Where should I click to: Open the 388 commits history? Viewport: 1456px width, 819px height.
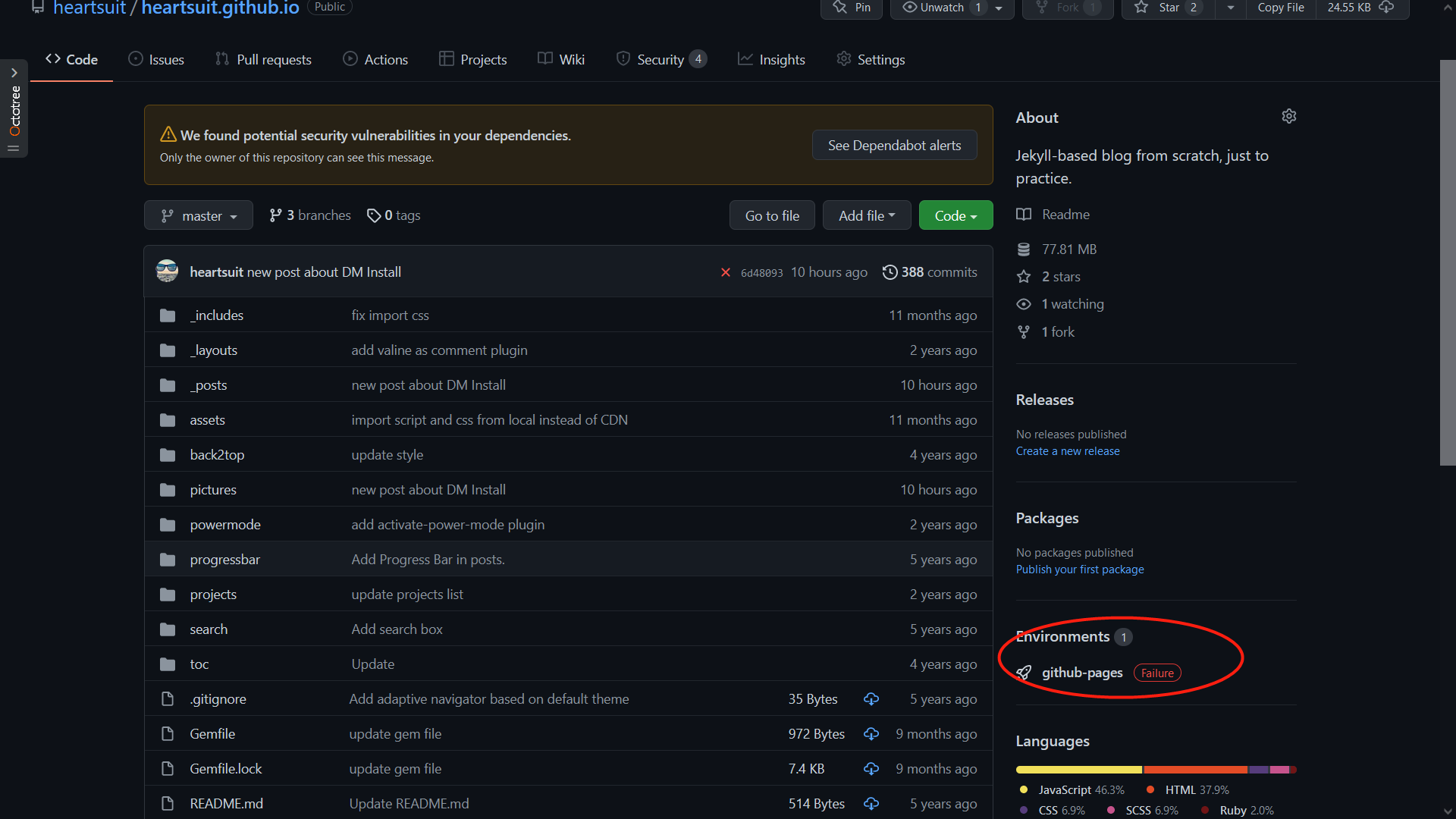tap(930, 272)
